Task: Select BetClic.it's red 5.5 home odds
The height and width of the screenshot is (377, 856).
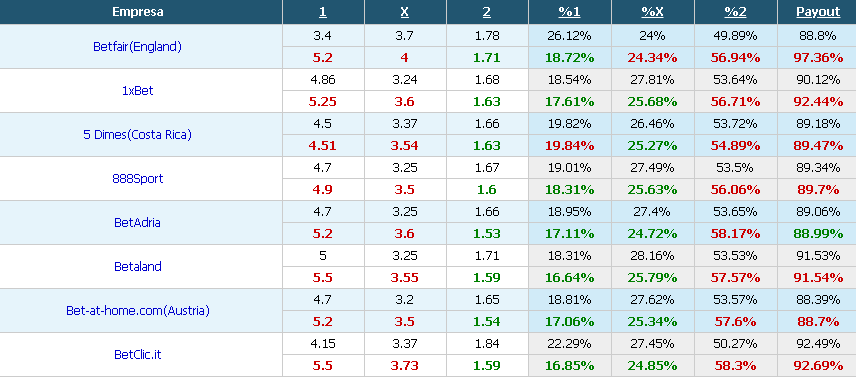Action: point(323,366)
